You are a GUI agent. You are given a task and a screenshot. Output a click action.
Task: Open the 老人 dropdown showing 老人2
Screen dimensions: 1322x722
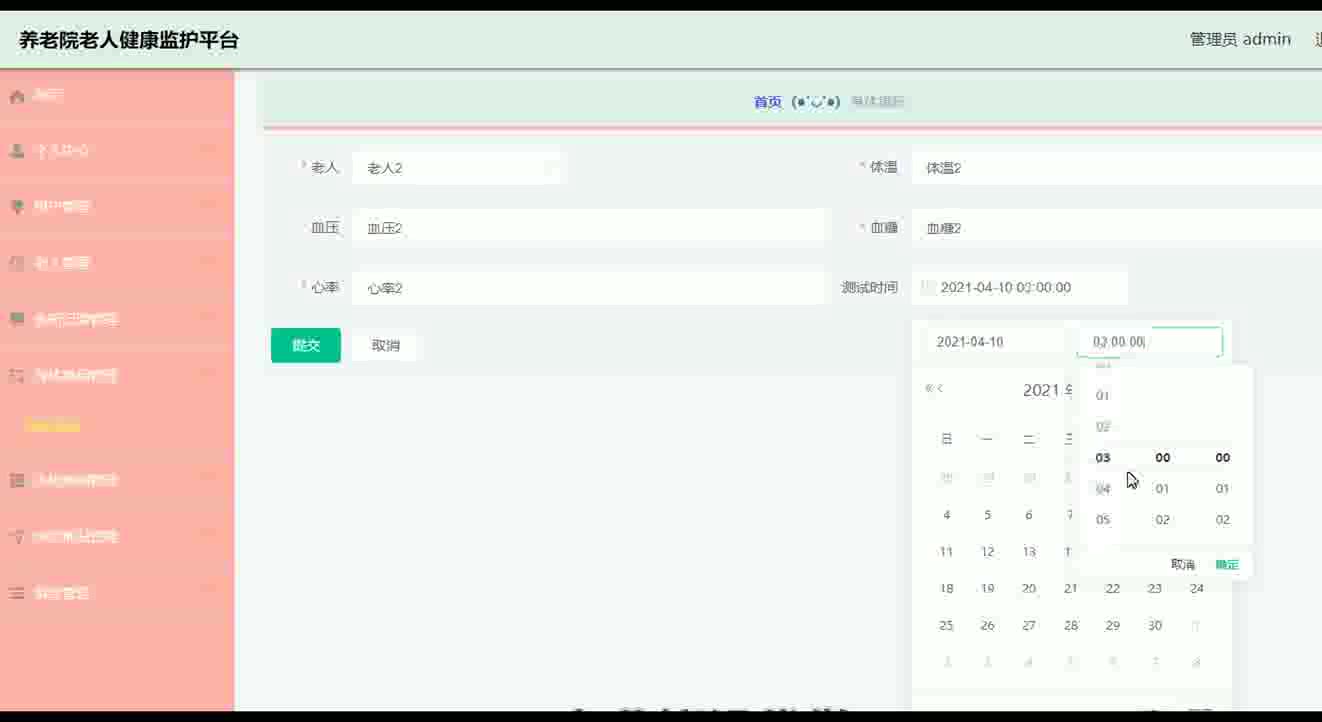coord(458,168)
